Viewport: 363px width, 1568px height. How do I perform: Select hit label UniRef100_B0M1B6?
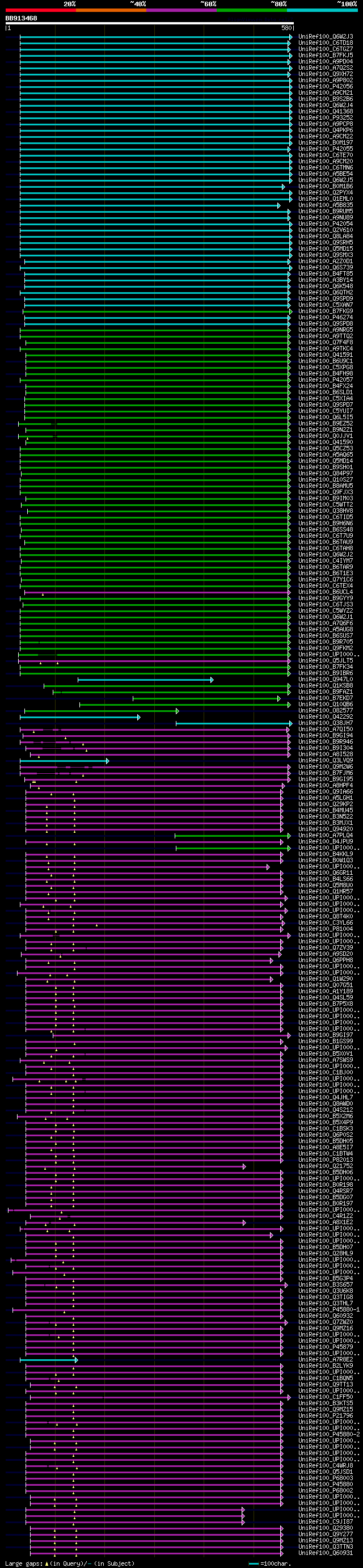point(325,186)
